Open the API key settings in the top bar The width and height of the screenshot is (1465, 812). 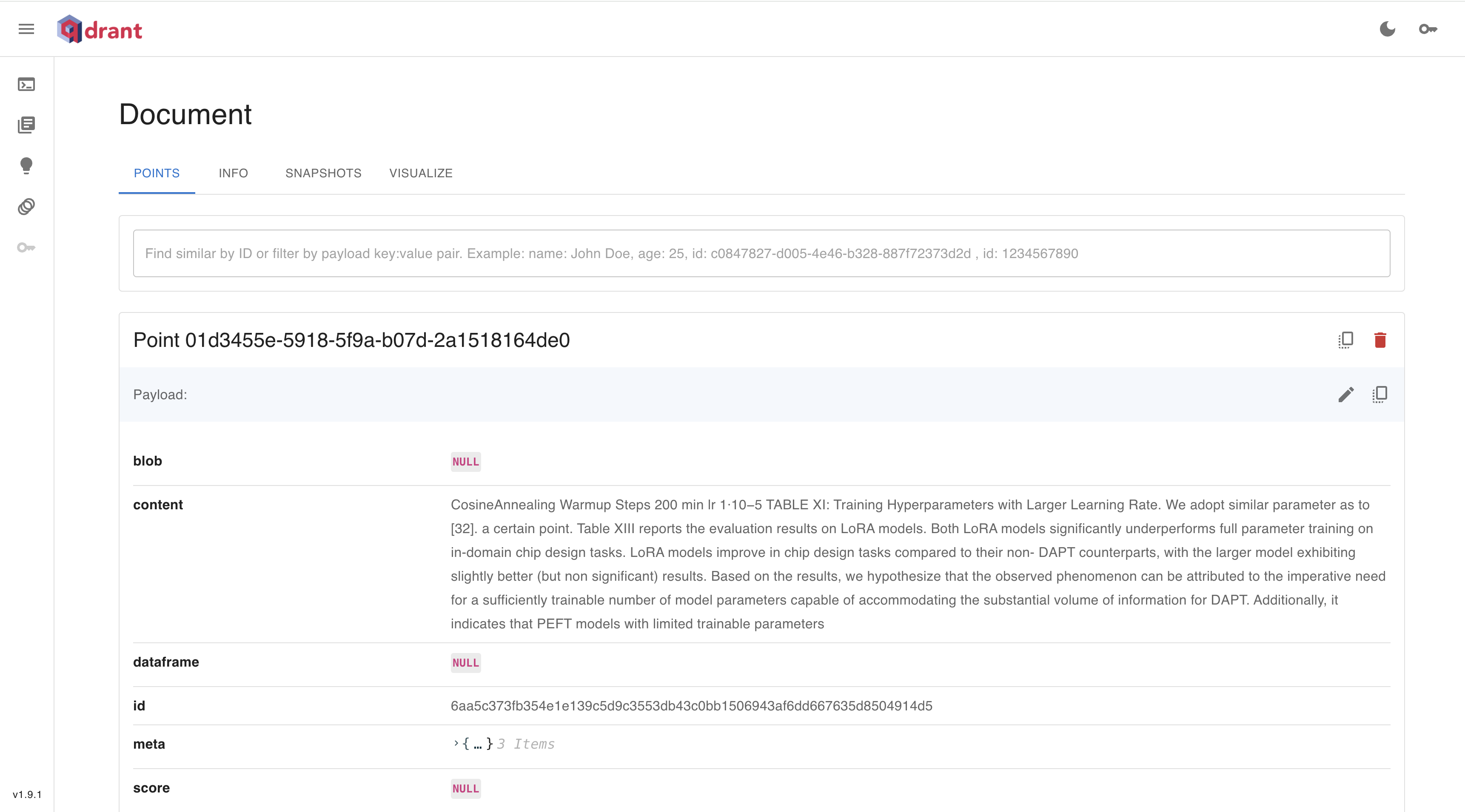click(1428, 29)
